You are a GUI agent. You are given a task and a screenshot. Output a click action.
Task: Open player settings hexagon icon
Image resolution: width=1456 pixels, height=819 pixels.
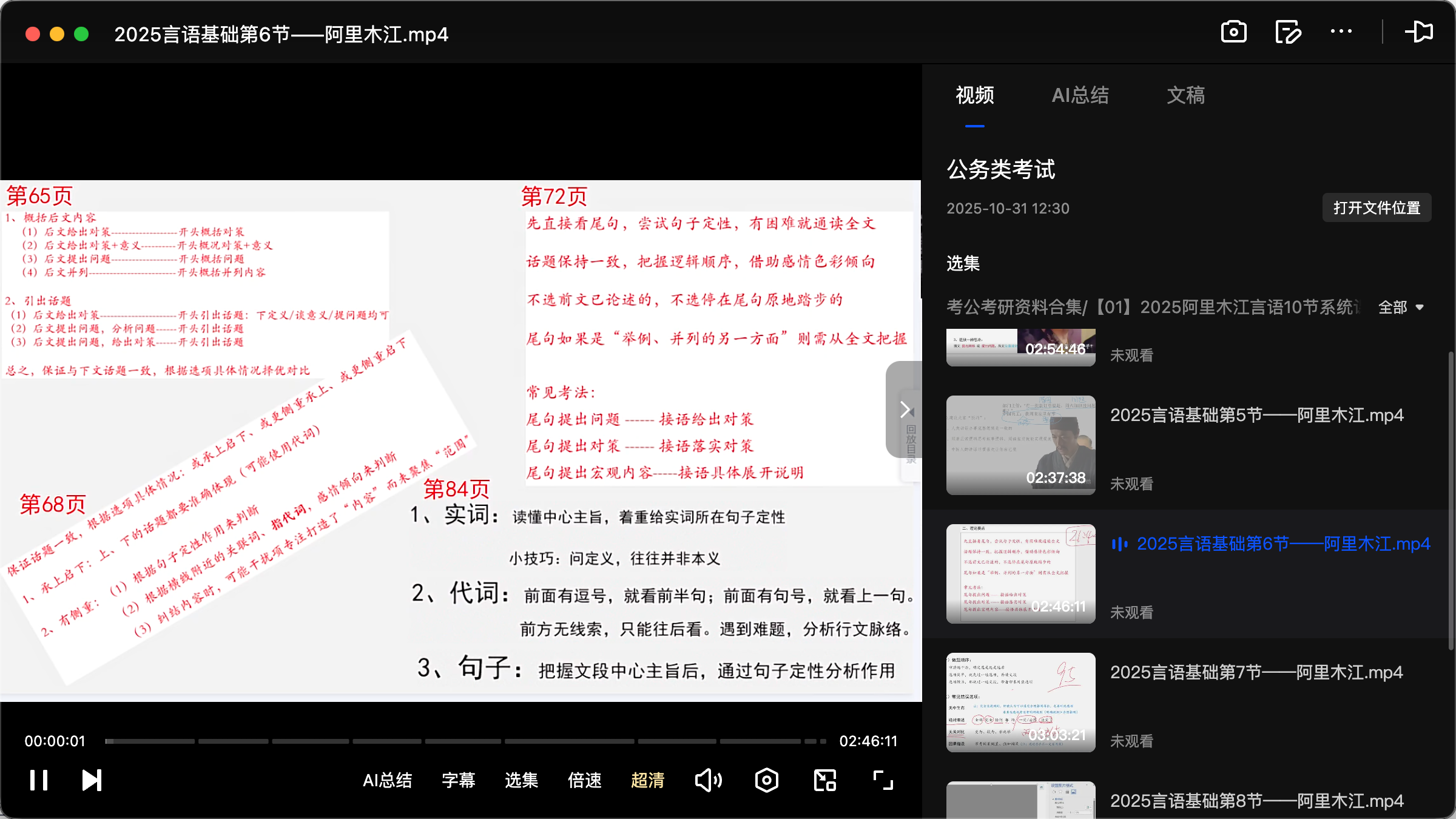[x=766, y=780]
